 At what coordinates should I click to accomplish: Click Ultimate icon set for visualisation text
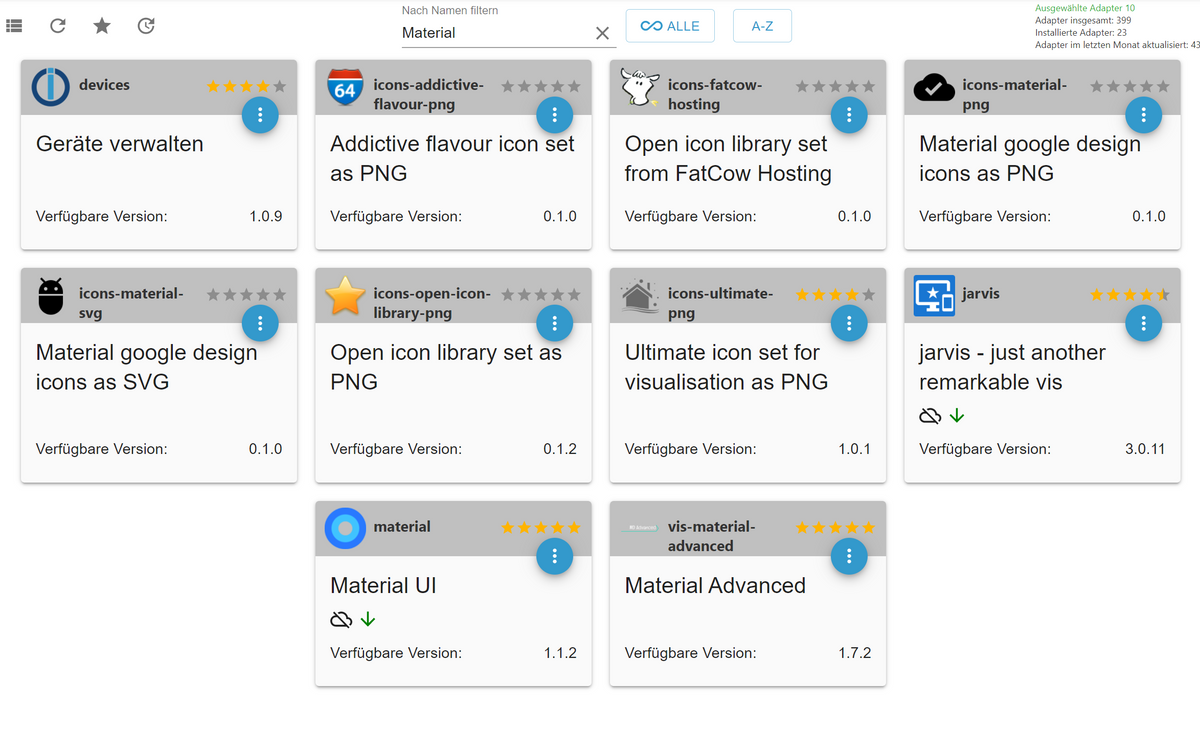pos(726,367)
